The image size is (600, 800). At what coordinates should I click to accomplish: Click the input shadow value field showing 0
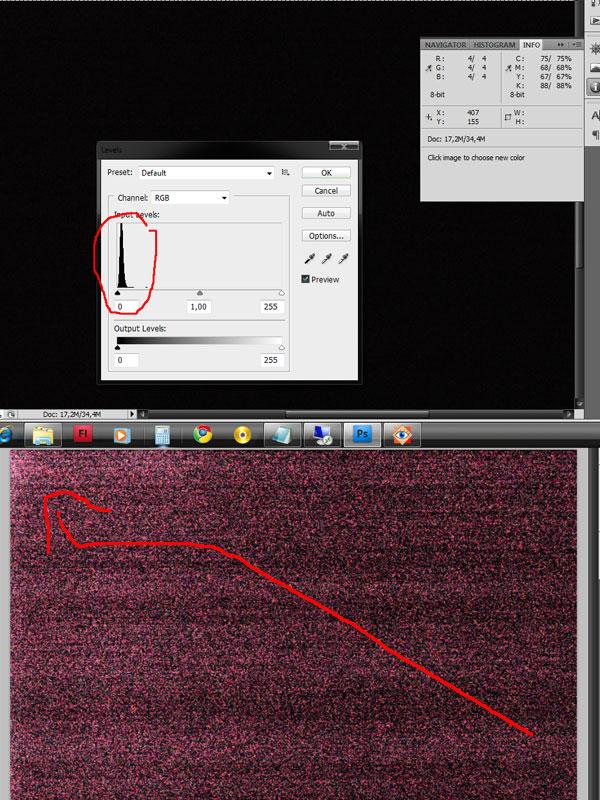coord(127,307)
